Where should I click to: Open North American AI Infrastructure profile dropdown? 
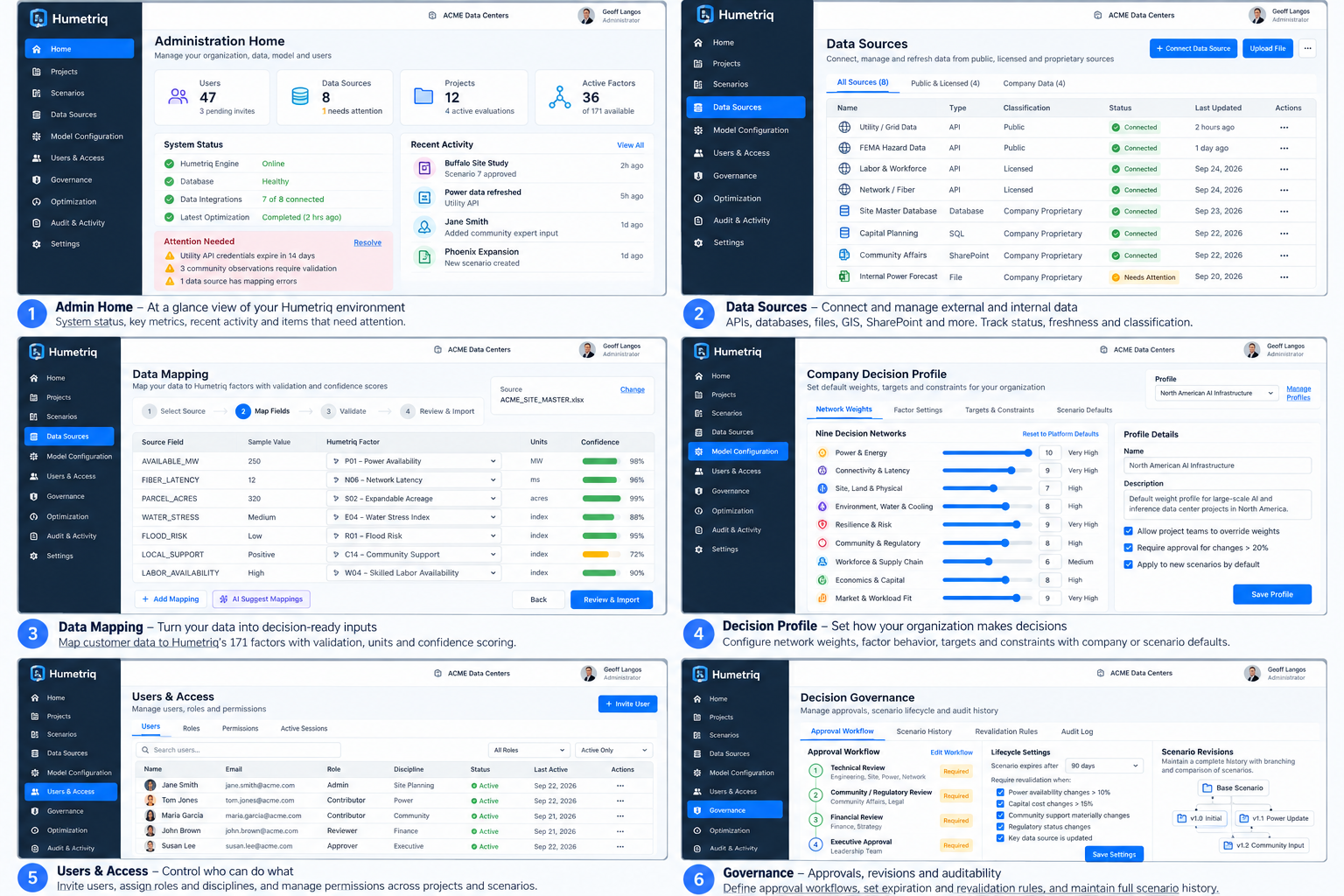coord(1216,393)
